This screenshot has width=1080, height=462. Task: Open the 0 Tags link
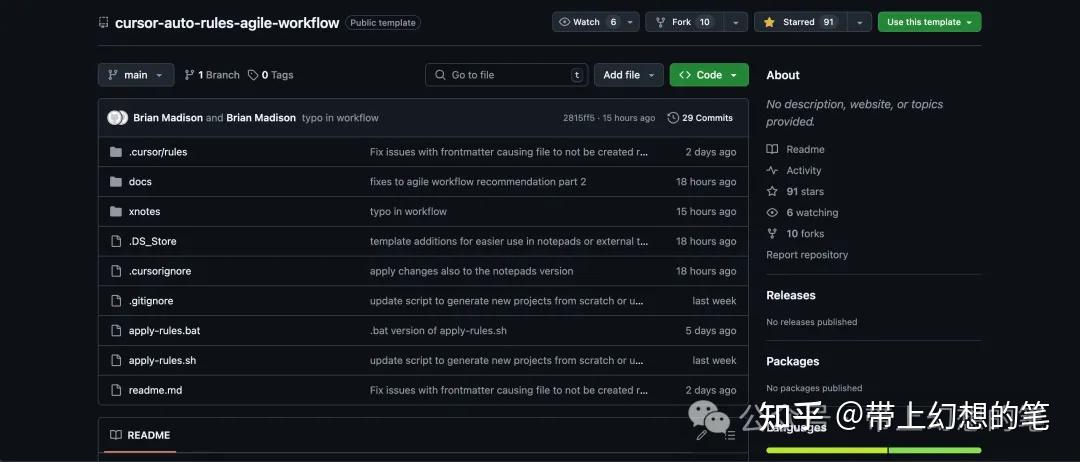(x=271, y=75)
